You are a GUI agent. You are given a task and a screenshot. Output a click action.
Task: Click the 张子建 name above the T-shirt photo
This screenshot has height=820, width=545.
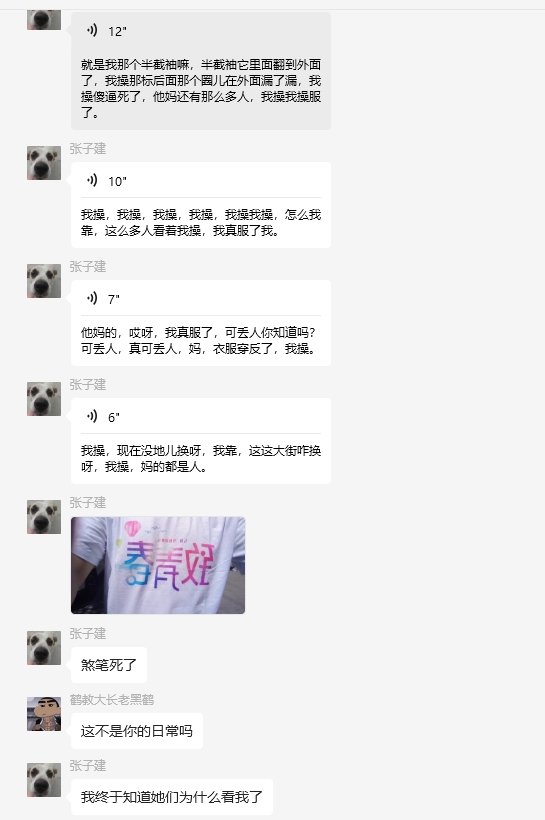pos(88,503)
